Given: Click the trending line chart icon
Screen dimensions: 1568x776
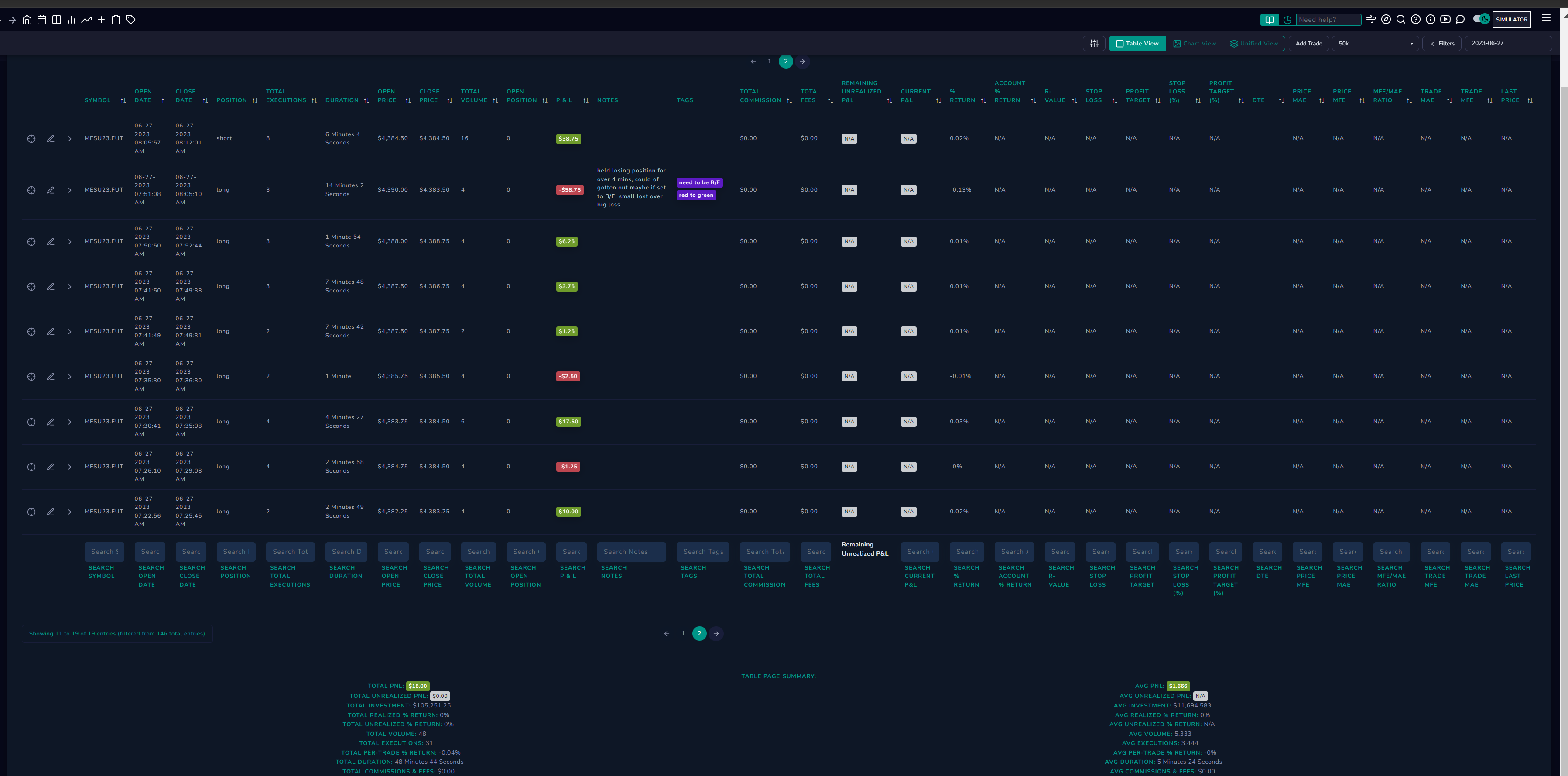Looking at the screenshot, I should (86, 20).
